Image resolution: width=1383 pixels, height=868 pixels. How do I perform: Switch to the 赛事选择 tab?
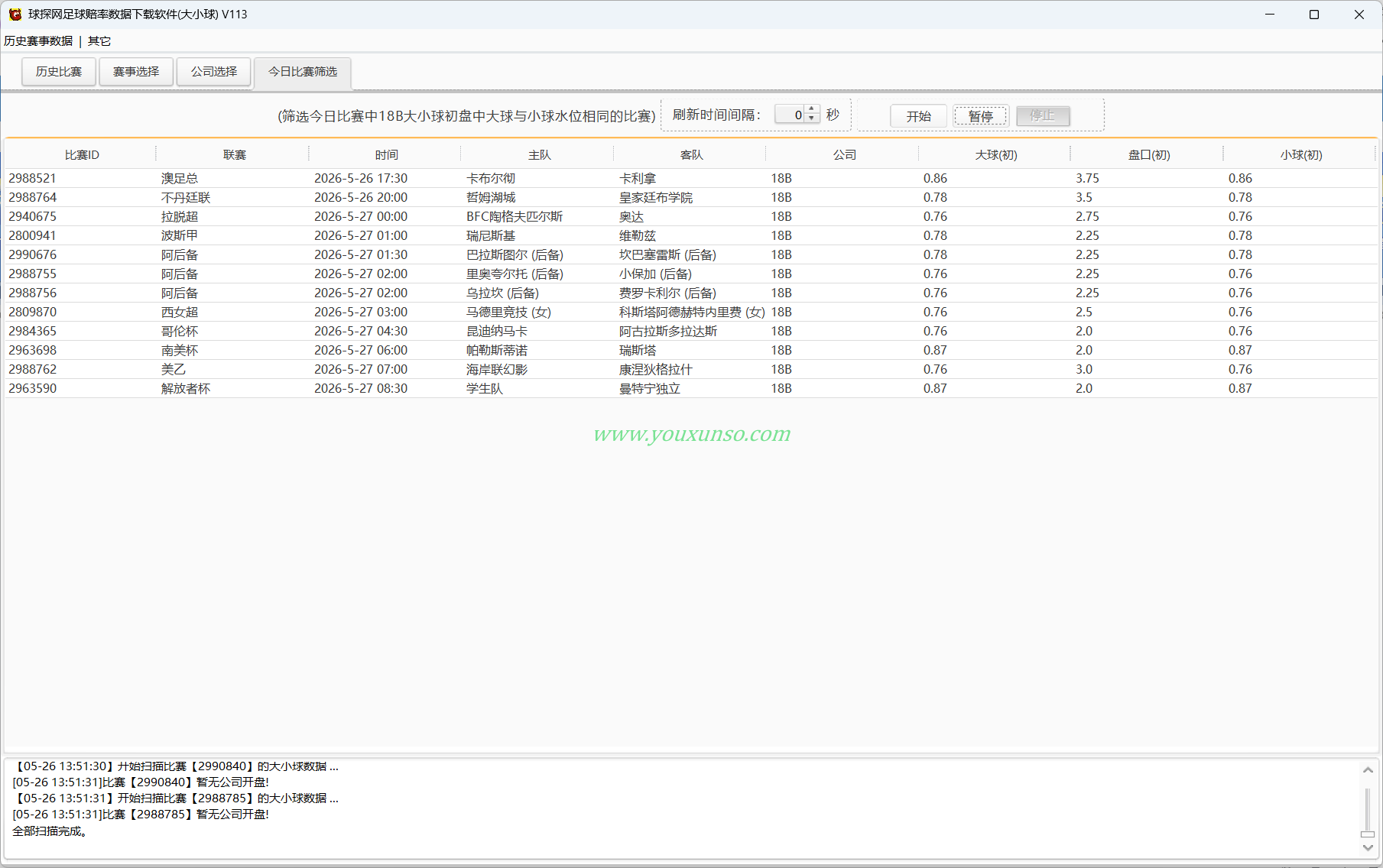(x=136, y=72)
